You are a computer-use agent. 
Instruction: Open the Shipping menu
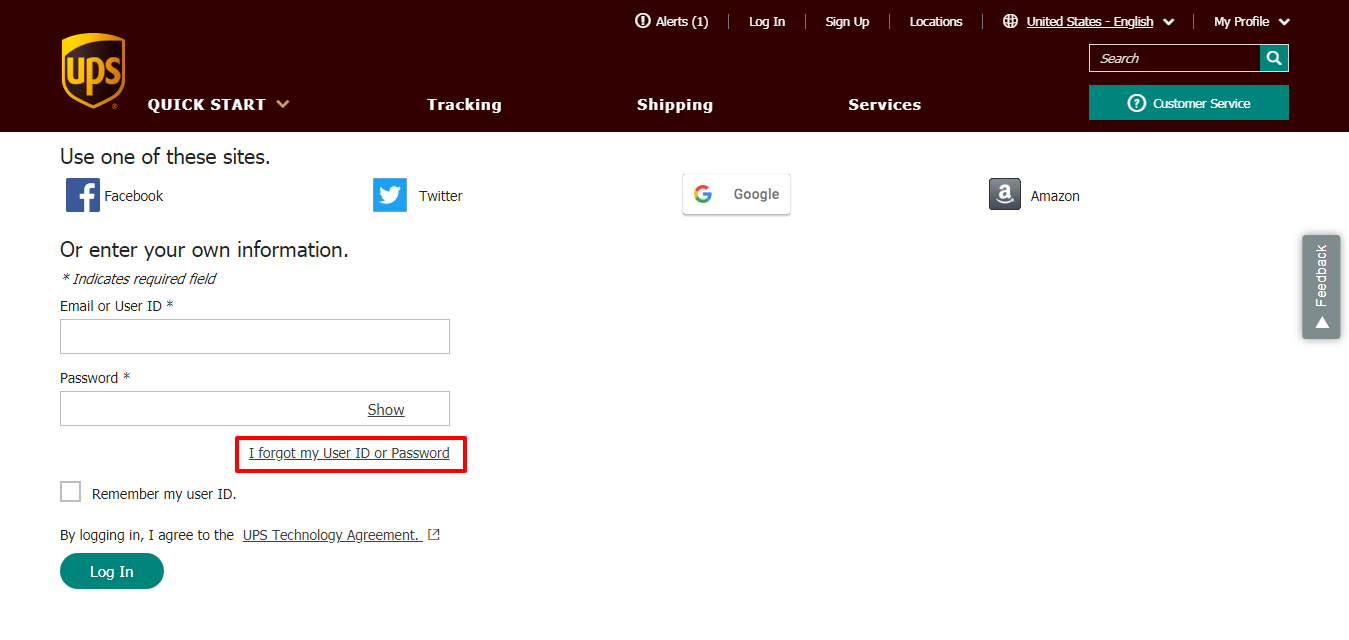(x=675, y=104)
